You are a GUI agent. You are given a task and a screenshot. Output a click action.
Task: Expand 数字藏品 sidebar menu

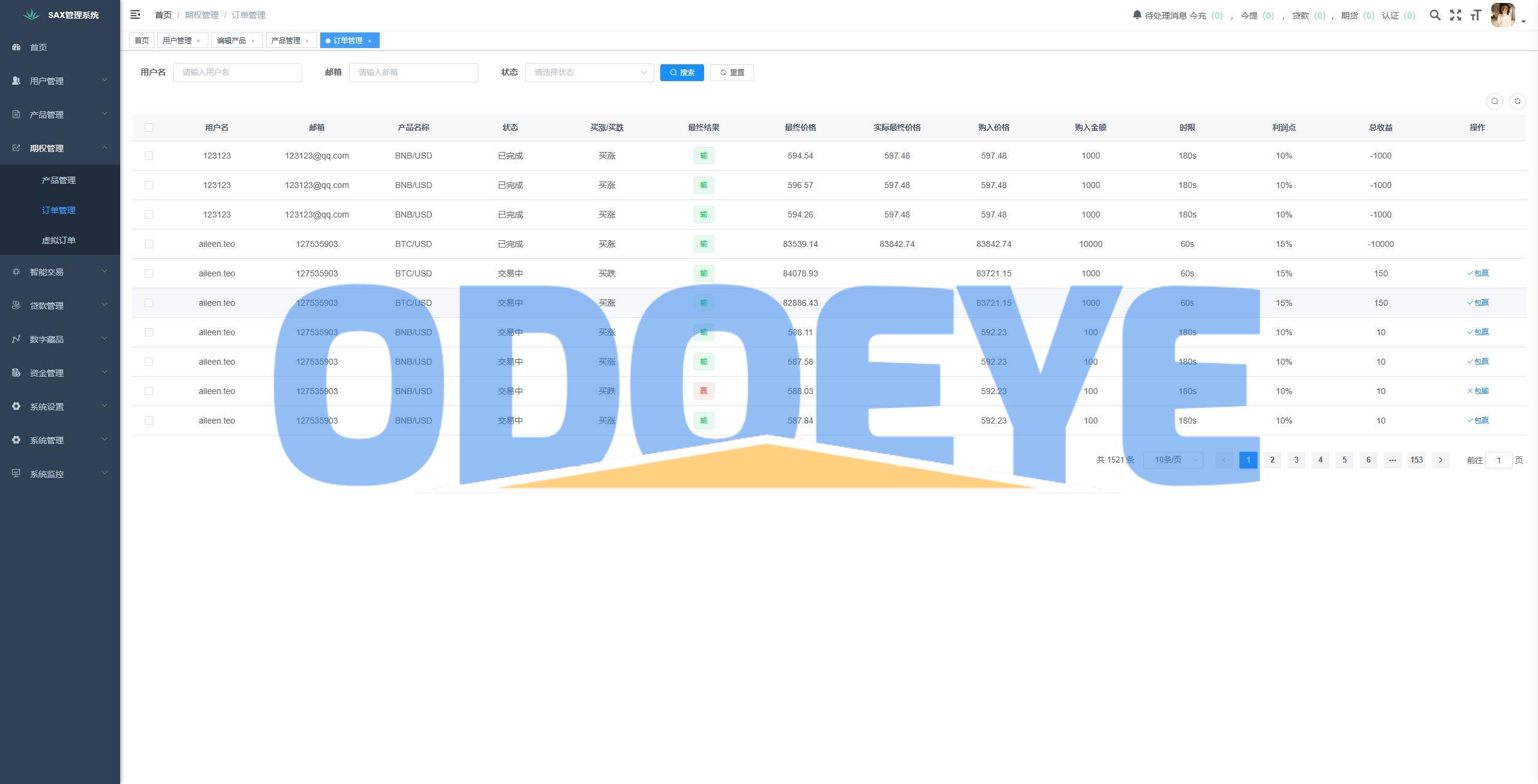click(60, 339)
